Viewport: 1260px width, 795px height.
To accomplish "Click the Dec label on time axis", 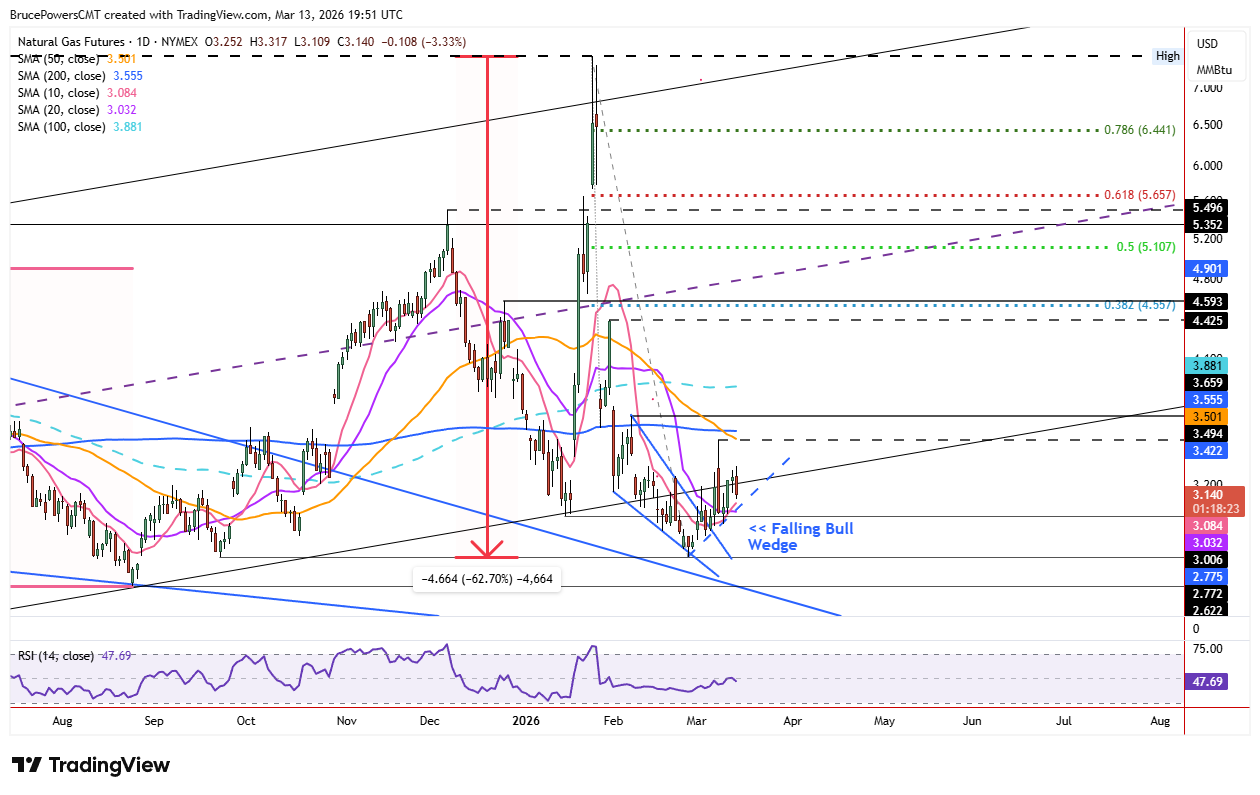I will click(x=432, y=720).
